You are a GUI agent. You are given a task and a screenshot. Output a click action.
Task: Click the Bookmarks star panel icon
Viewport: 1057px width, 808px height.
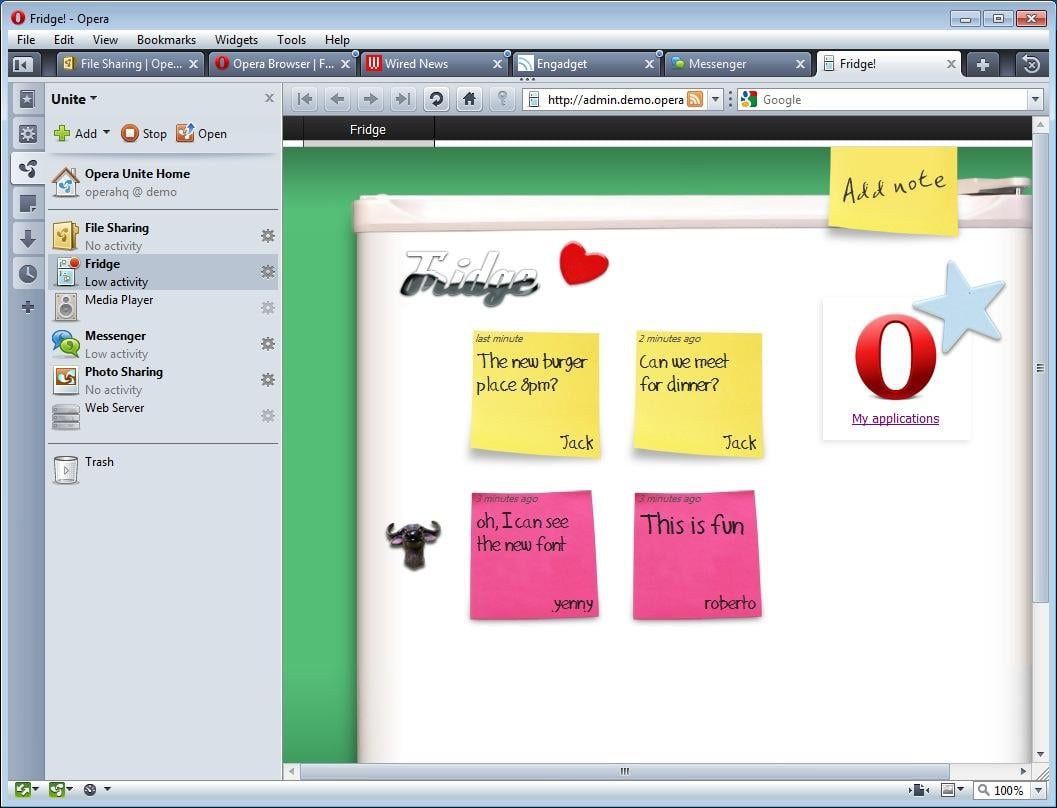pos(28,99)
